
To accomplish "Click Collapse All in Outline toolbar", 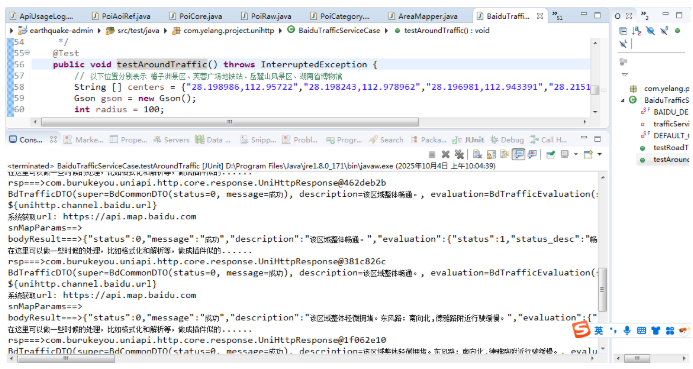I will [x=623, y=31].
